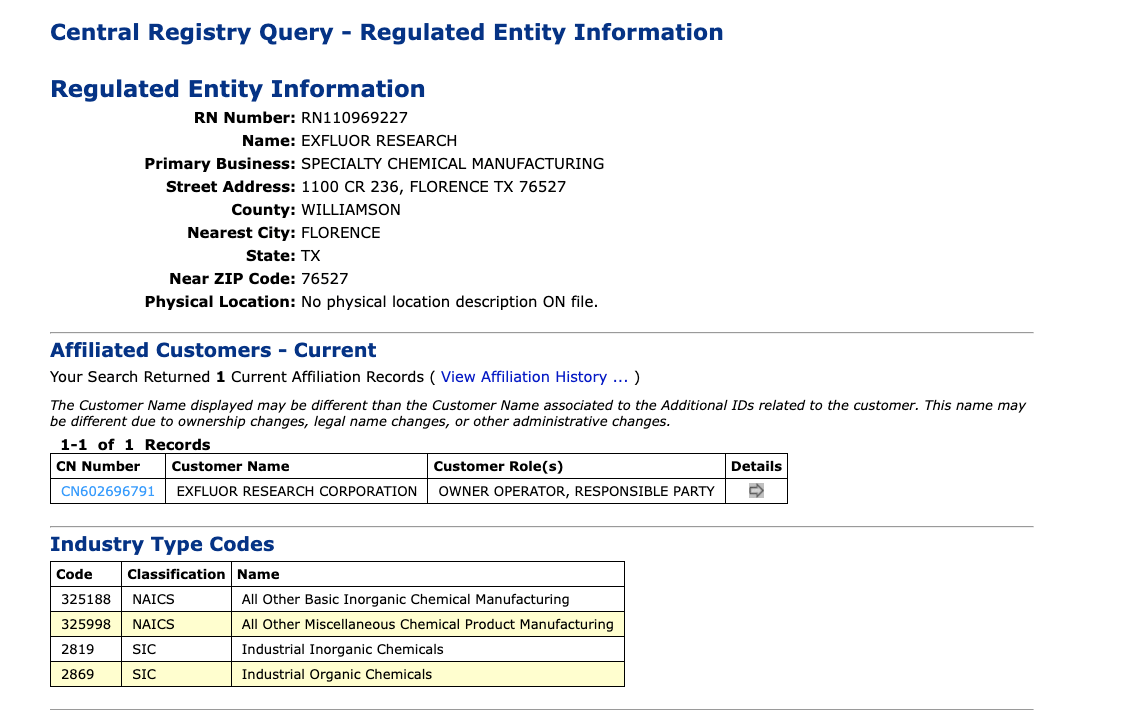Click the Details column header
The height and width of the screenshot is (710, 1126).
point(756,467)
